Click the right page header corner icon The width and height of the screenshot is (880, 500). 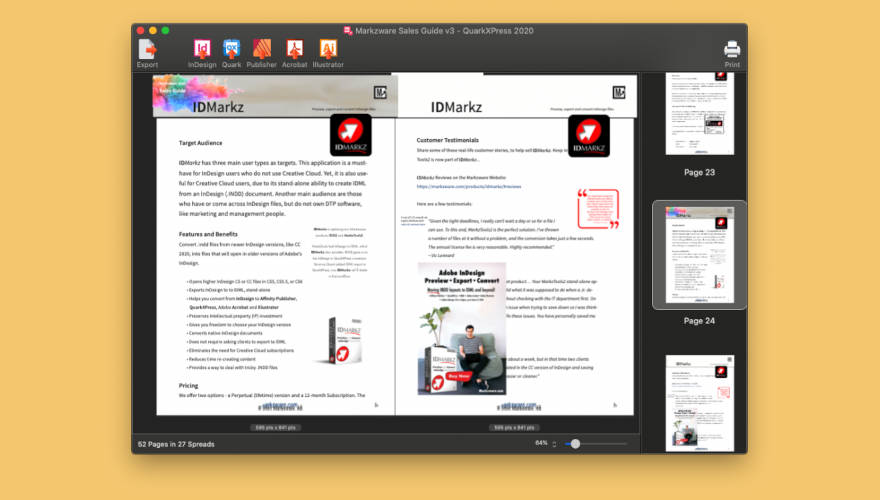(619, 93)
